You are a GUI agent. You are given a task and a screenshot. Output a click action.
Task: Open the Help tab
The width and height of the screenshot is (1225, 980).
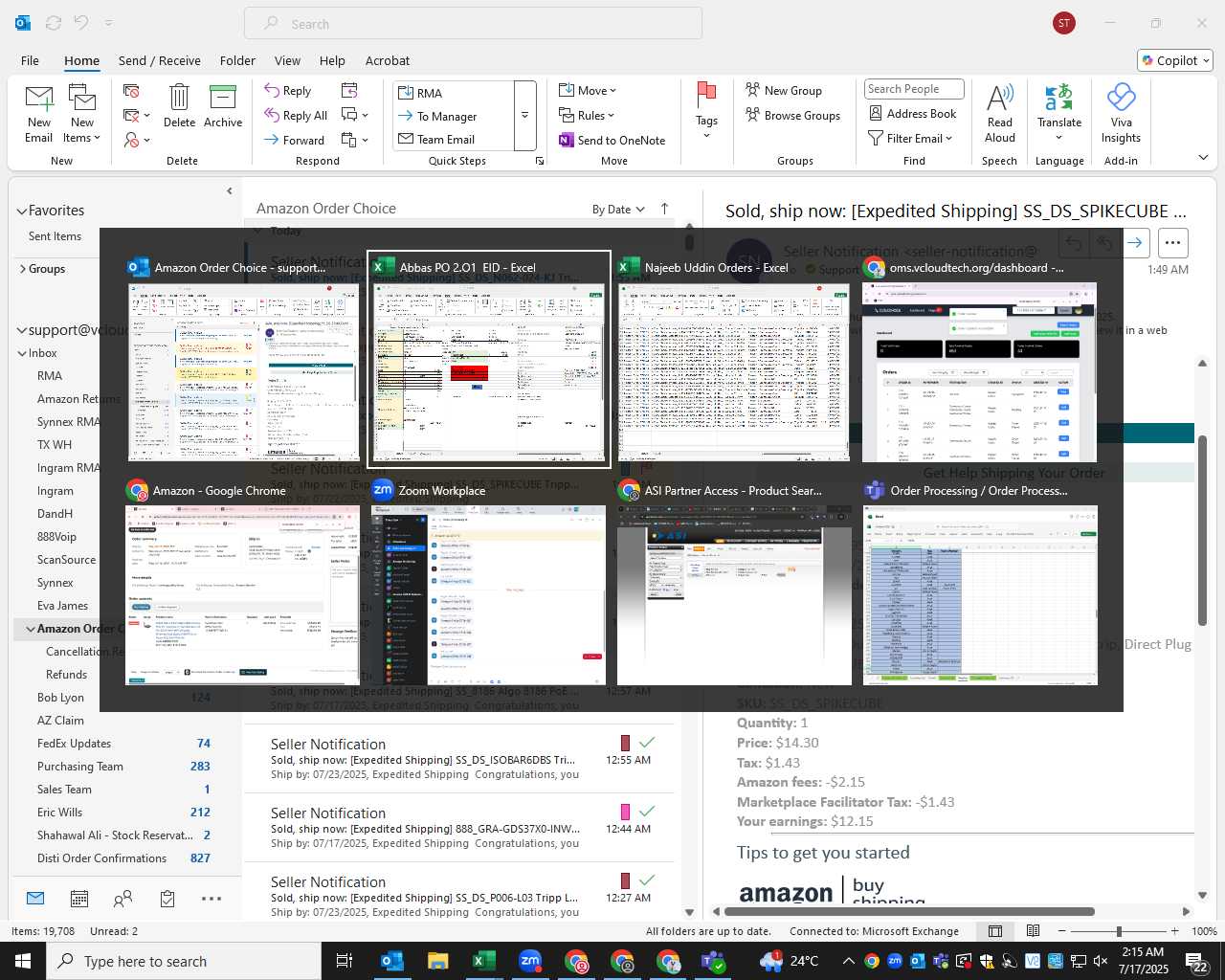[332, 60]
